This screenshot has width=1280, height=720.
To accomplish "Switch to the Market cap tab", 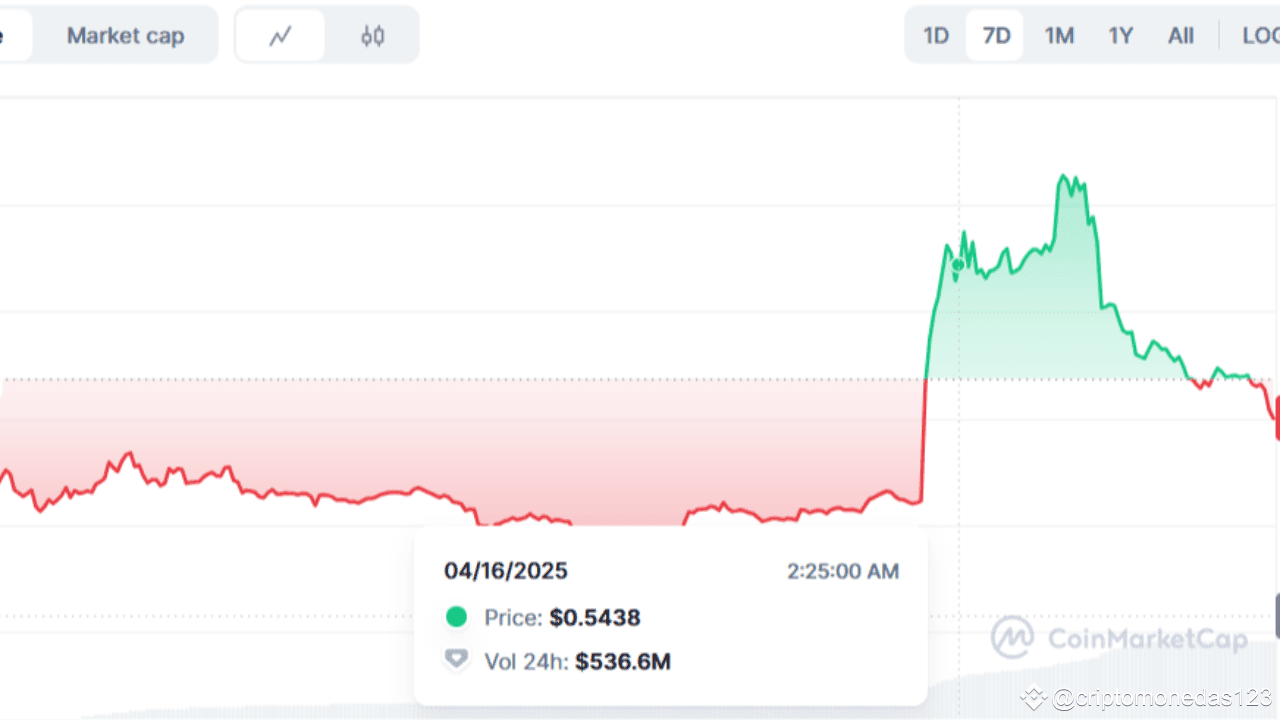I will [x=125, y=35].
